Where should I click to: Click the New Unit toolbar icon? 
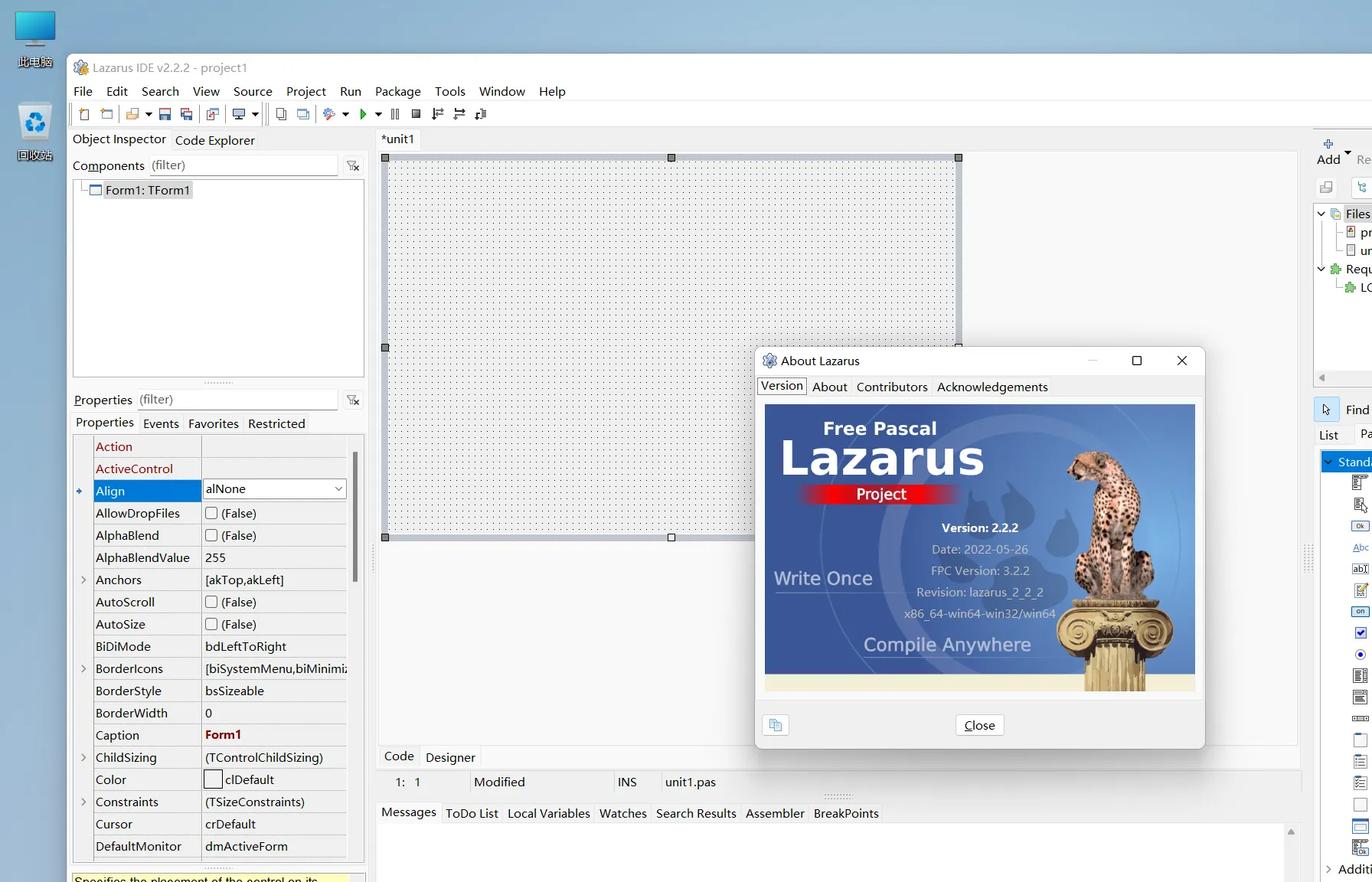pos(84,114)
